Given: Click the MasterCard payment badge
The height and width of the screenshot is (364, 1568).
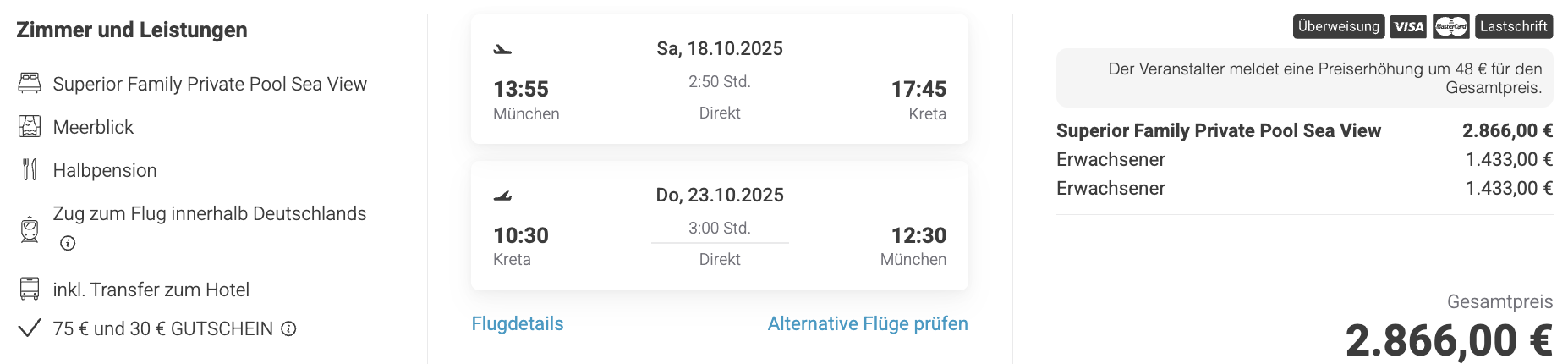Looking at the screenshot, I should (x=1451, y=27).
